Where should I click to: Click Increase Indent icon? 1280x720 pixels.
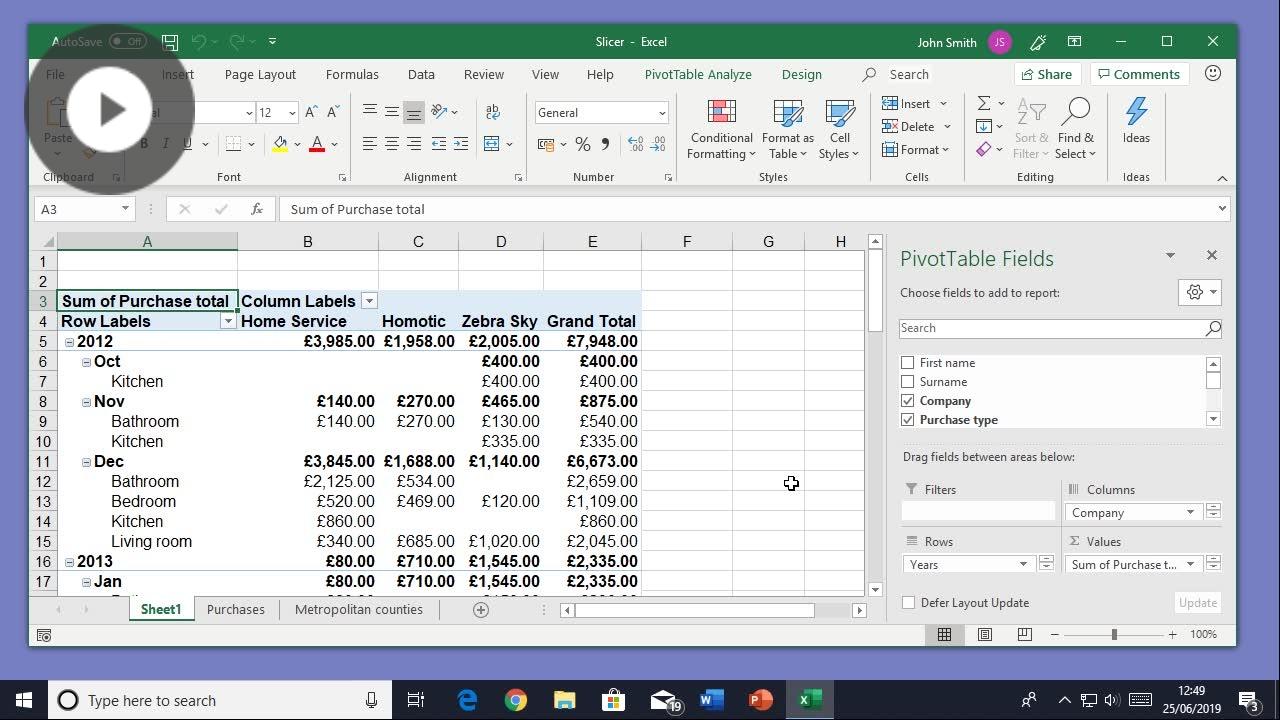[x=460, y=144]
